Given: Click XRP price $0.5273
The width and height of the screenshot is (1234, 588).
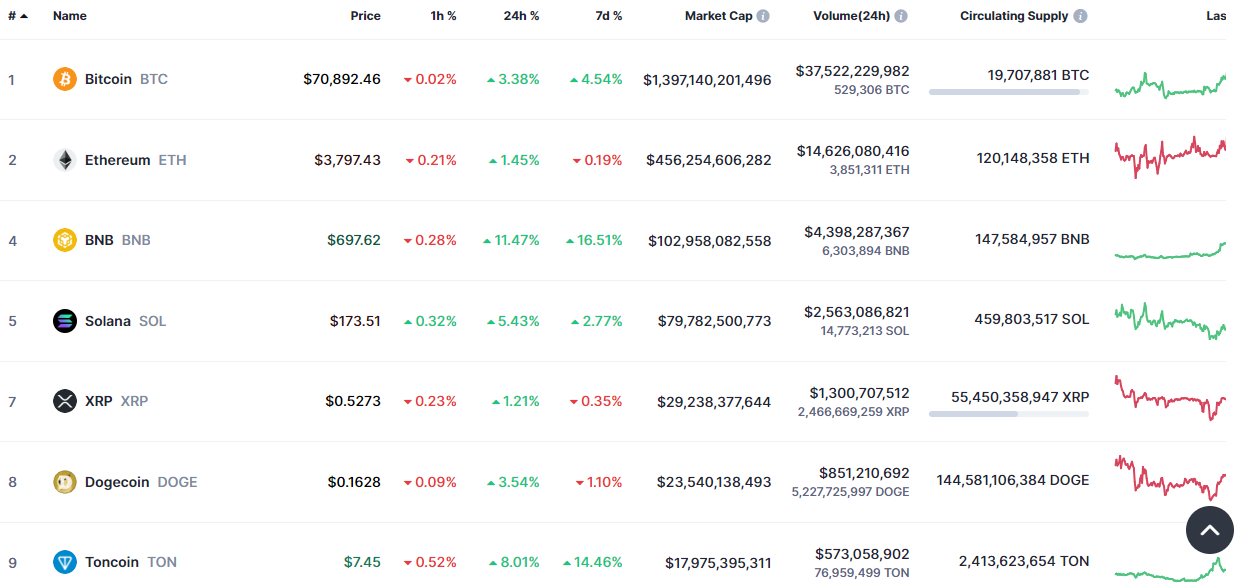Looking at the screenshot, I should (x=353, y=401).
